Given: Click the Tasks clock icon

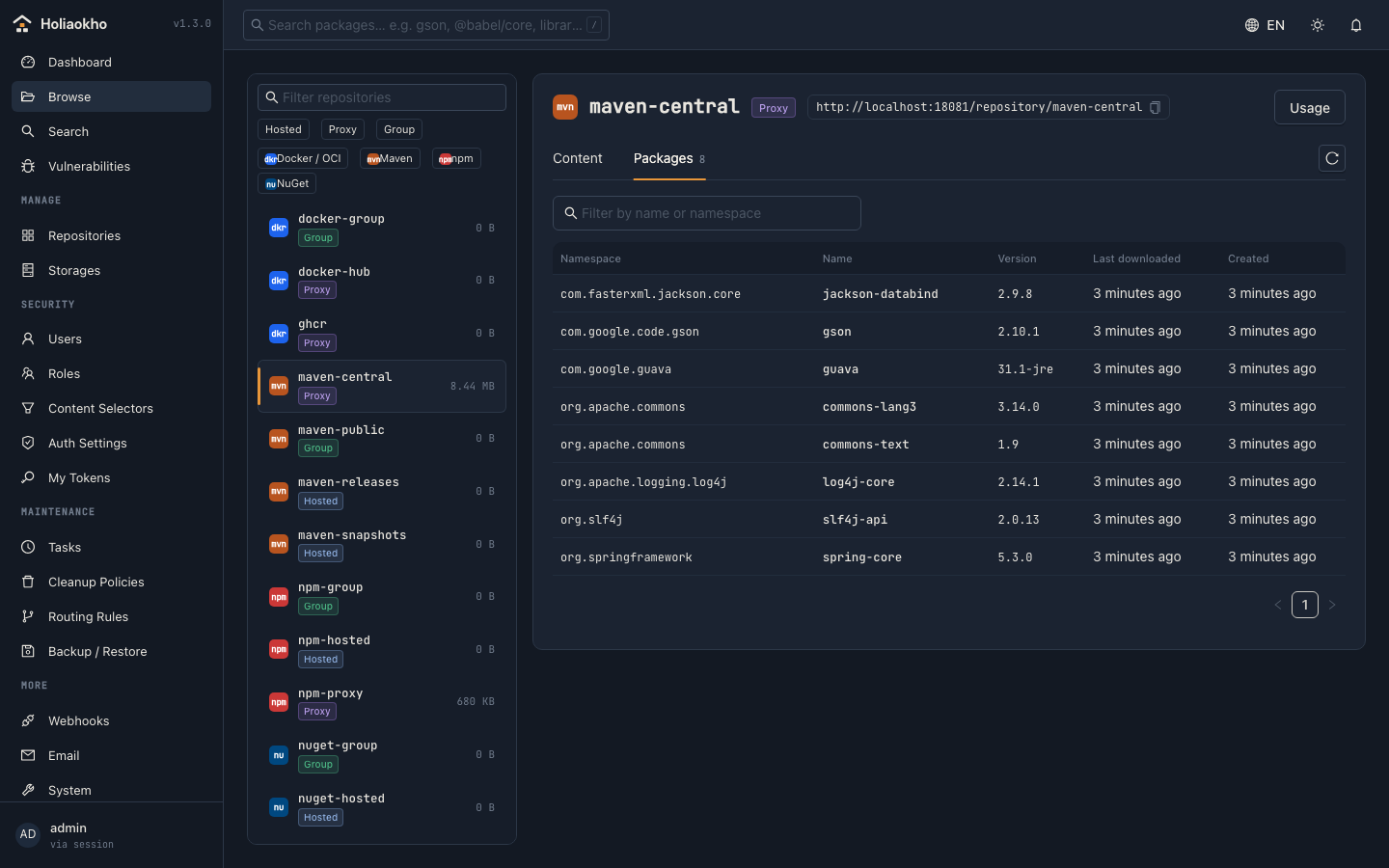Looking at the screenshot, I should coord(28,547).
